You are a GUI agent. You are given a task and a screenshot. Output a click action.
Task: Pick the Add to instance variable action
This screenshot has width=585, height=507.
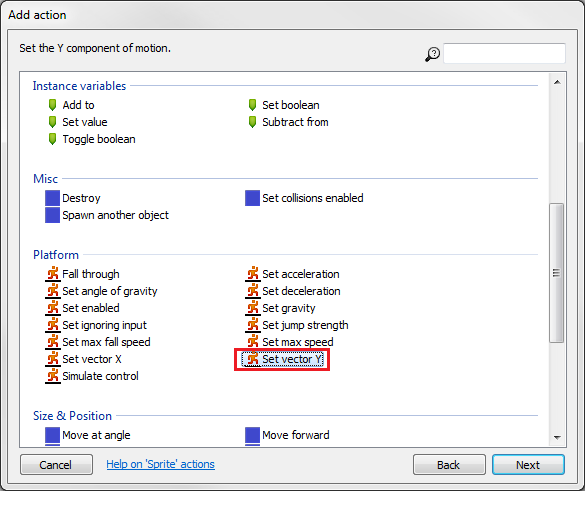71,105
